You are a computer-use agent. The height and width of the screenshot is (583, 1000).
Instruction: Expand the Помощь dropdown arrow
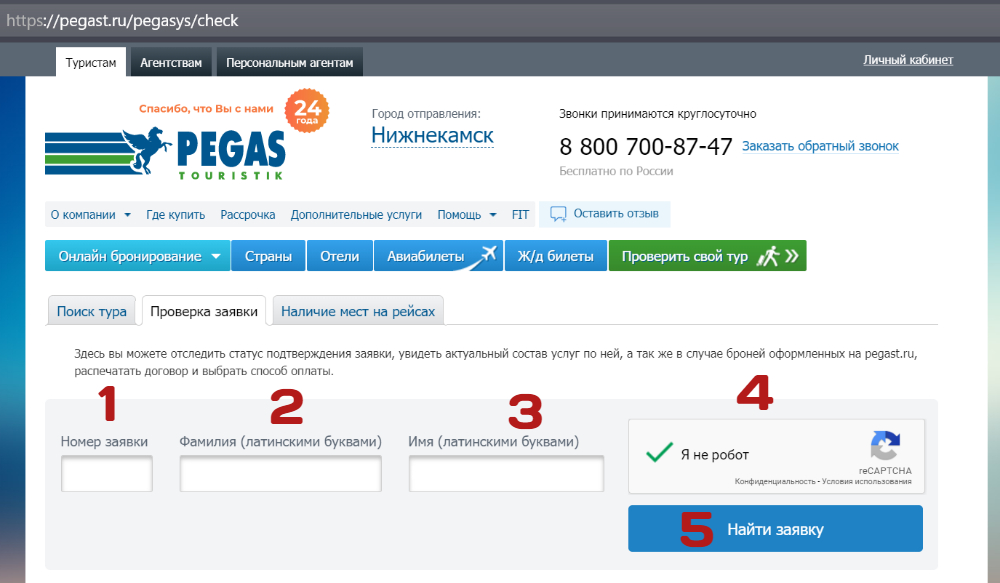click(x=493, y=215)
